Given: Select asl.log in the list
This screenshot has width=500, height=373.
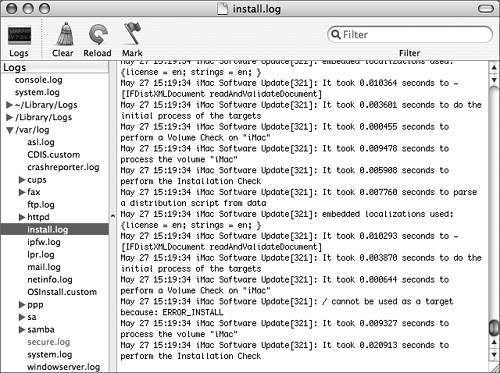Looking at the screenshot, I should pyautogui.click(x=41, y=142).
